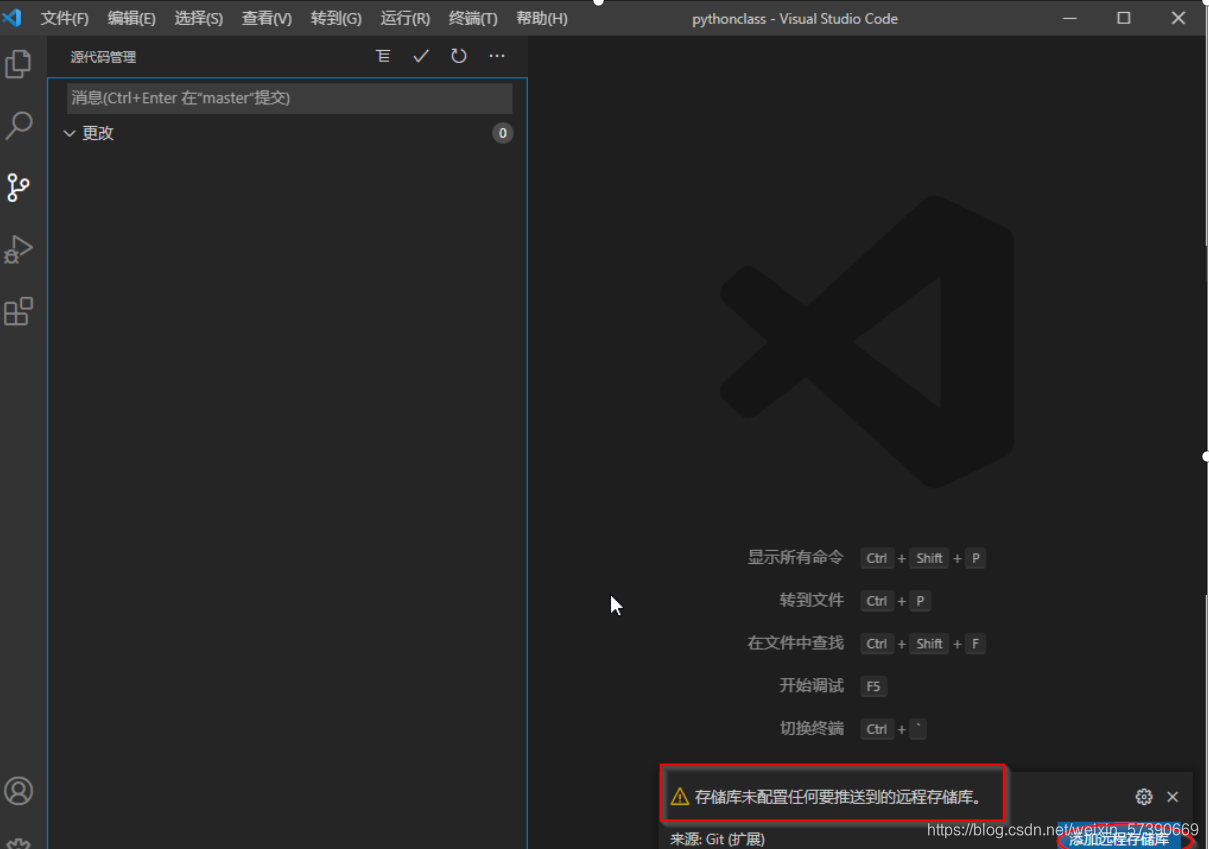Open the Run and Debug view

[18, 249]
